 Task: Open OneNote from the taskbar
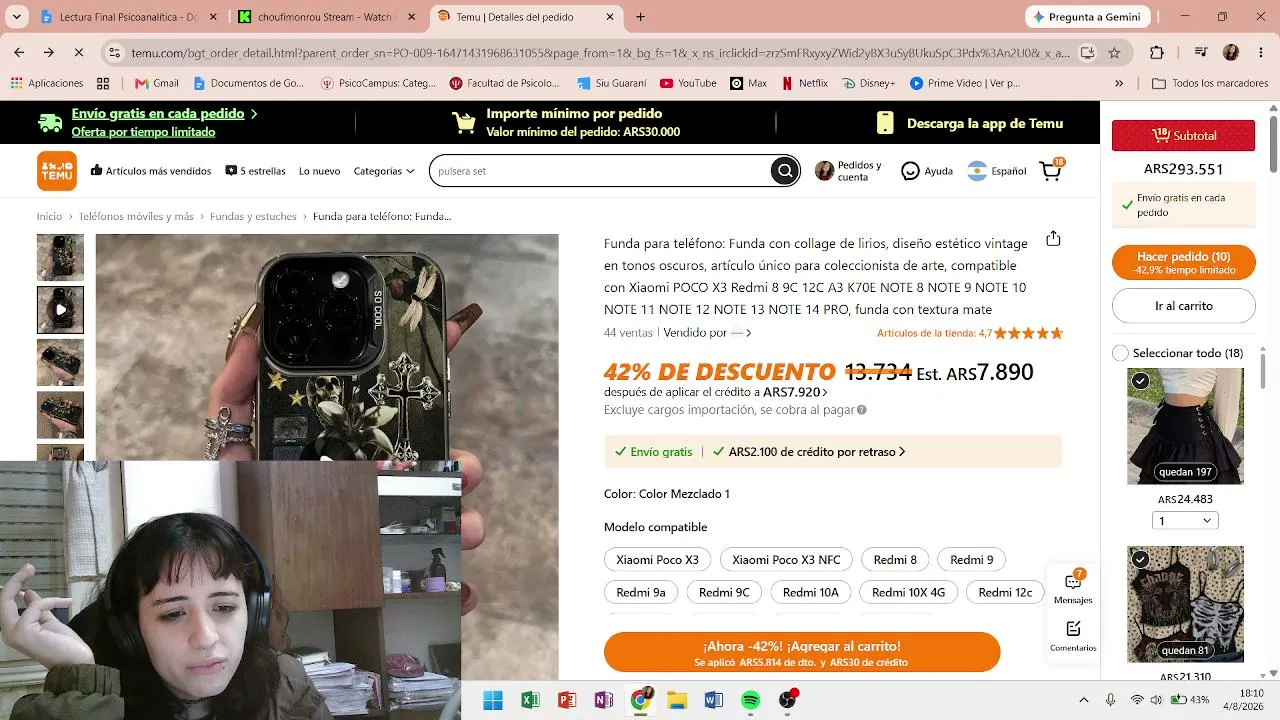point(604,700)
